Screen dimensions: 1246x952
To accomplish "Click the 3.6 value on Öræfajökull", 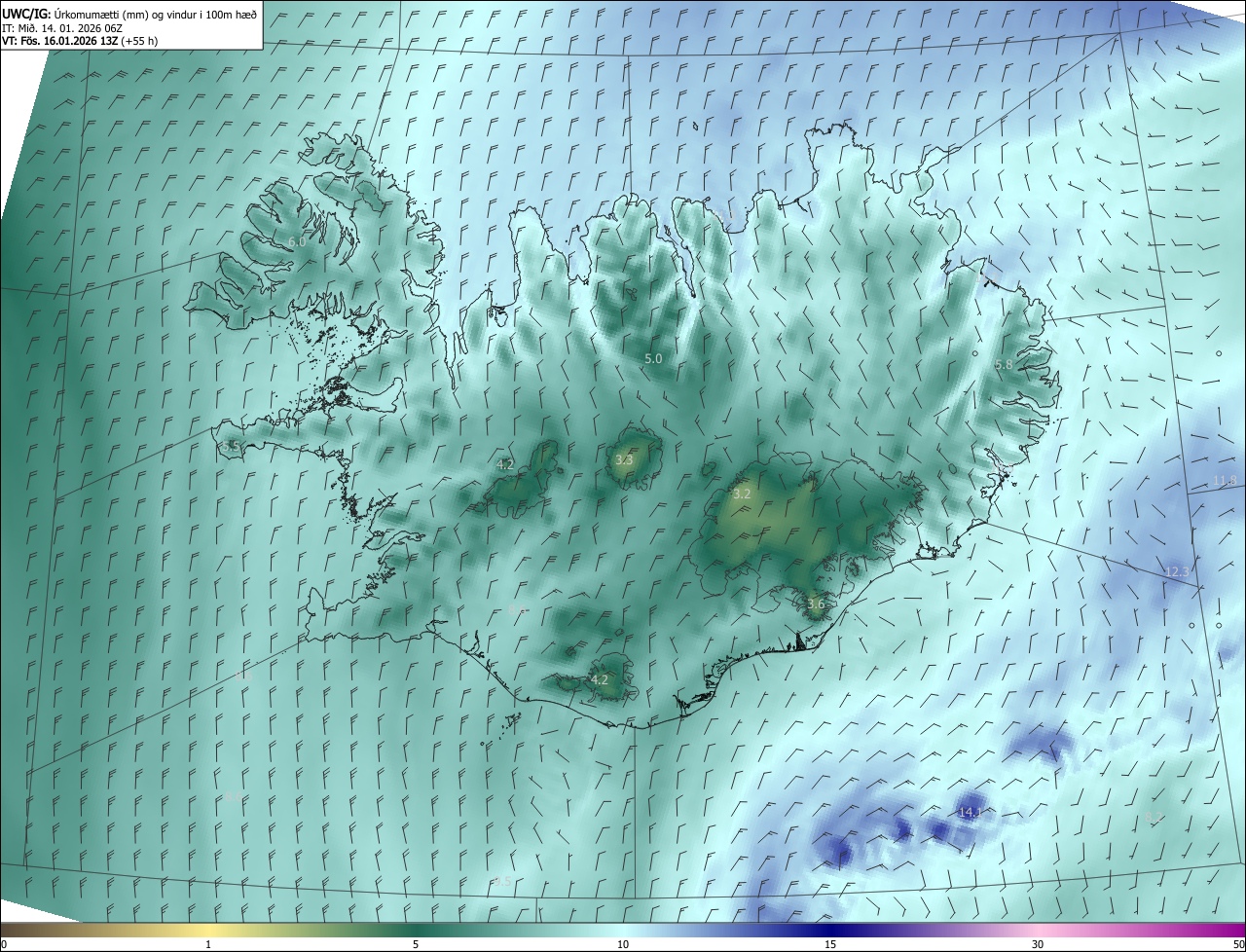I will click(816, 604).
